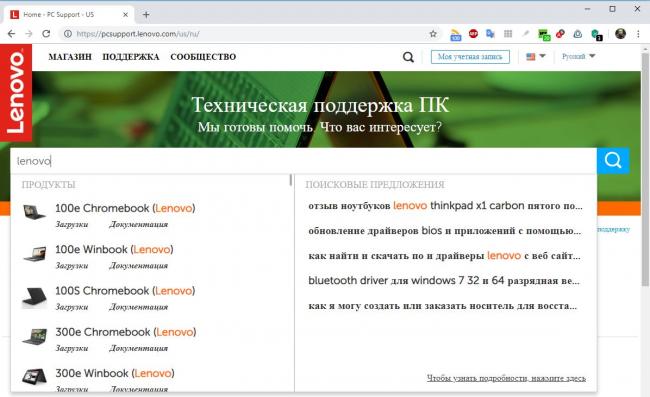Viewport: 650px width, 397px height.
Task: Open the ПОДДЕРЖКА menu
Action: tap(131, 57)
